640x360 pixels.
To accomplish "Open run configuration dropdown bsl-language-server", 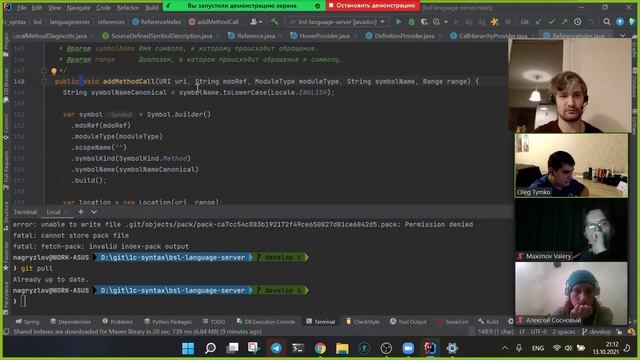I will [337, 22].
